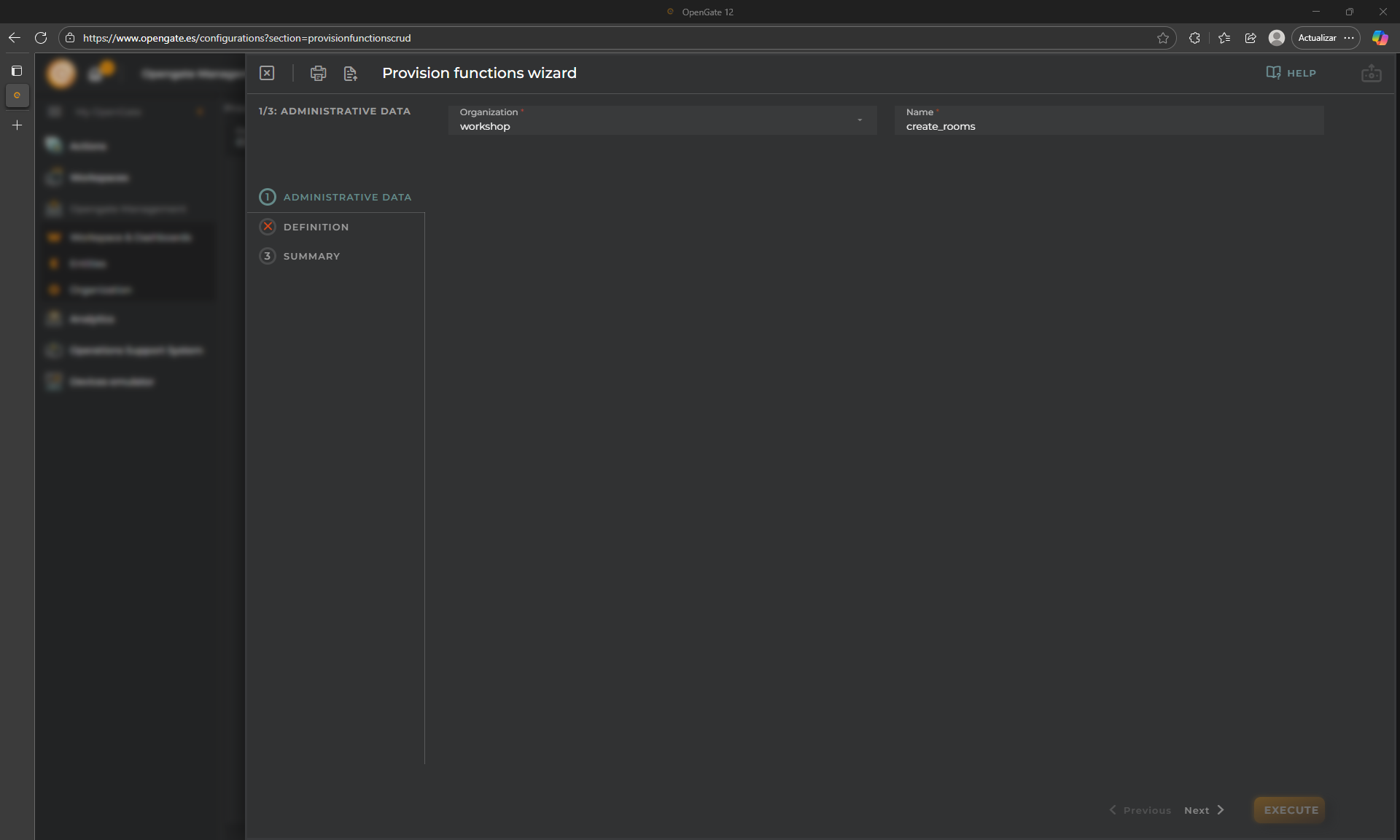
Task: Click the print icon in wizard header
Action: 318,73
